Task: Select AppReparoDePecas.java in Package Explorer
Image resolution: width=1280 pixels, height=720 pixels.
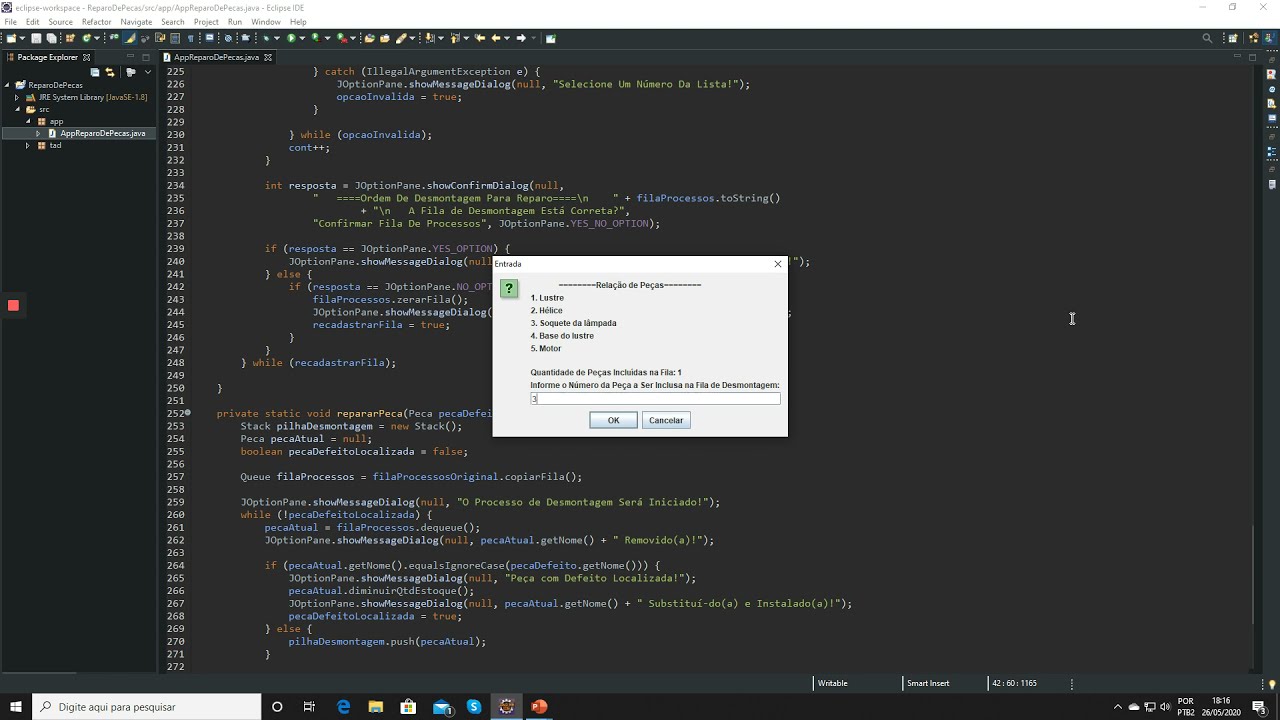Action: click(102, 133)
